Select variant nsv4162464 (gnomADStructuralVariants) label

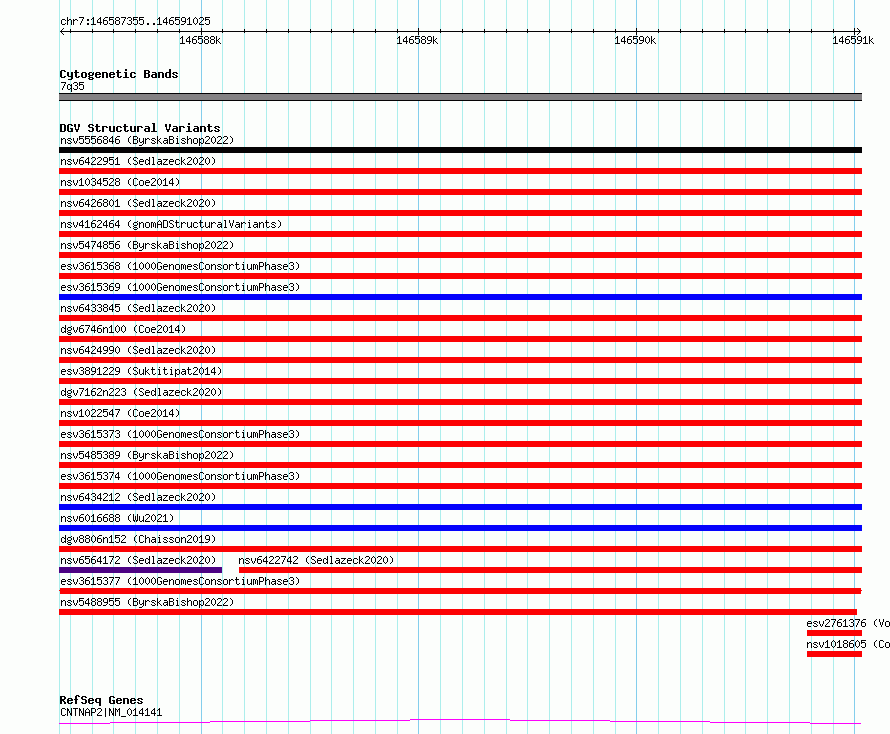coord(171,224)
